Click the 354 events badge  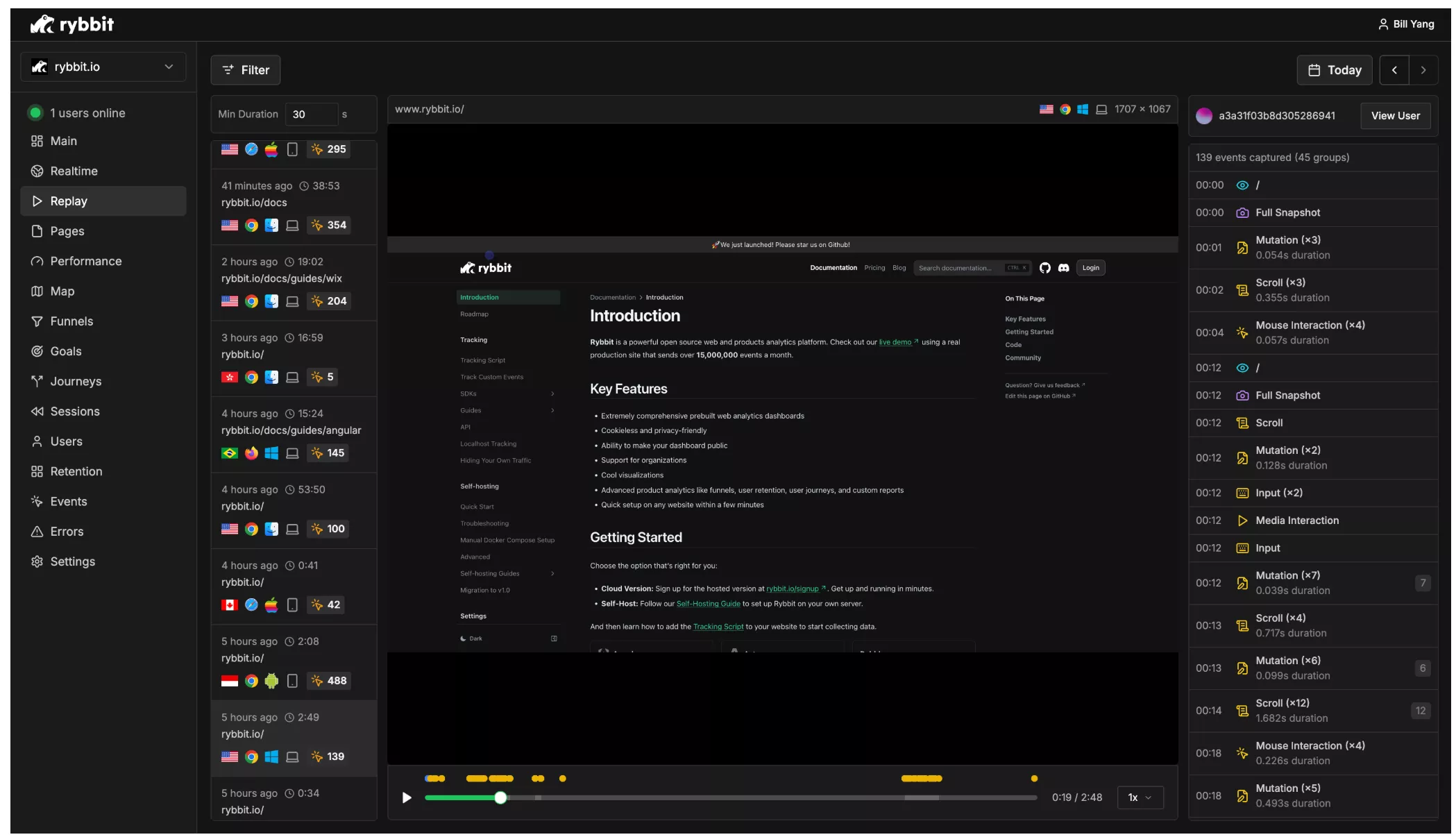pyautogui.click(x=329, y=225)
